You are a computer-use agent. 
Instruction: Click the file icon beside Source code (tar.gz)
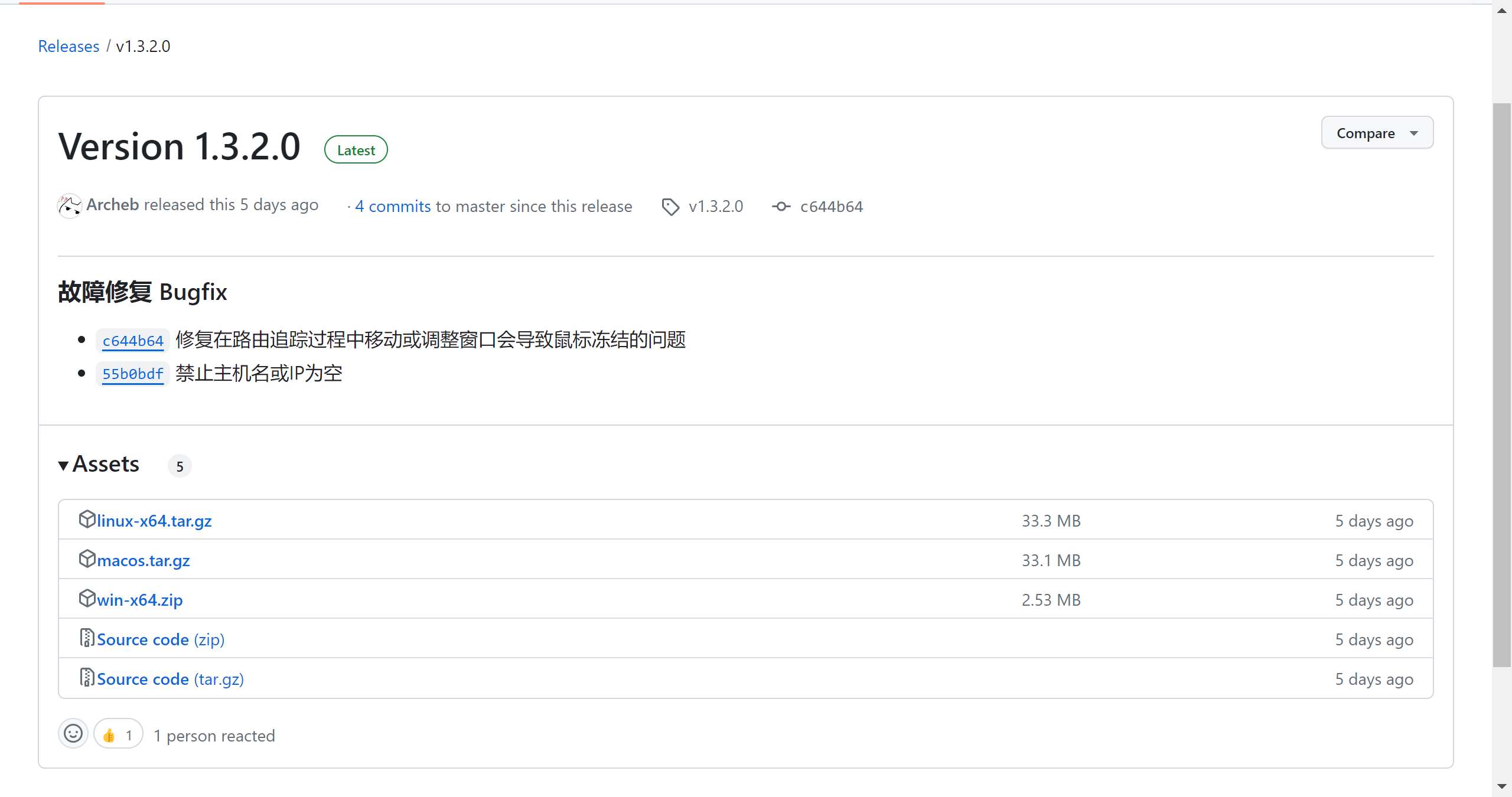tap(86, 677)
